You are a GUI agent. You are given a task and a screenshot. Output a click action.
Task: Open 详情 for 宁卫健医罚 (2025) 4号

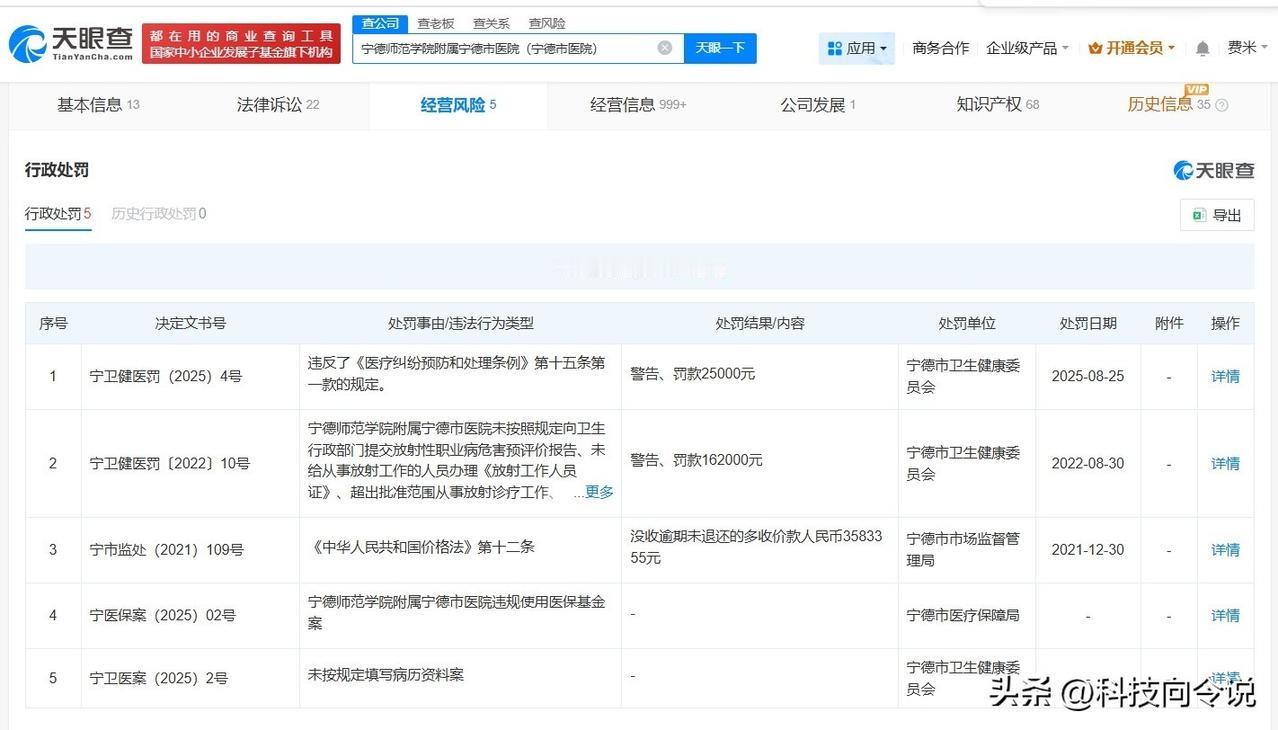click(x=1225, y=376)
